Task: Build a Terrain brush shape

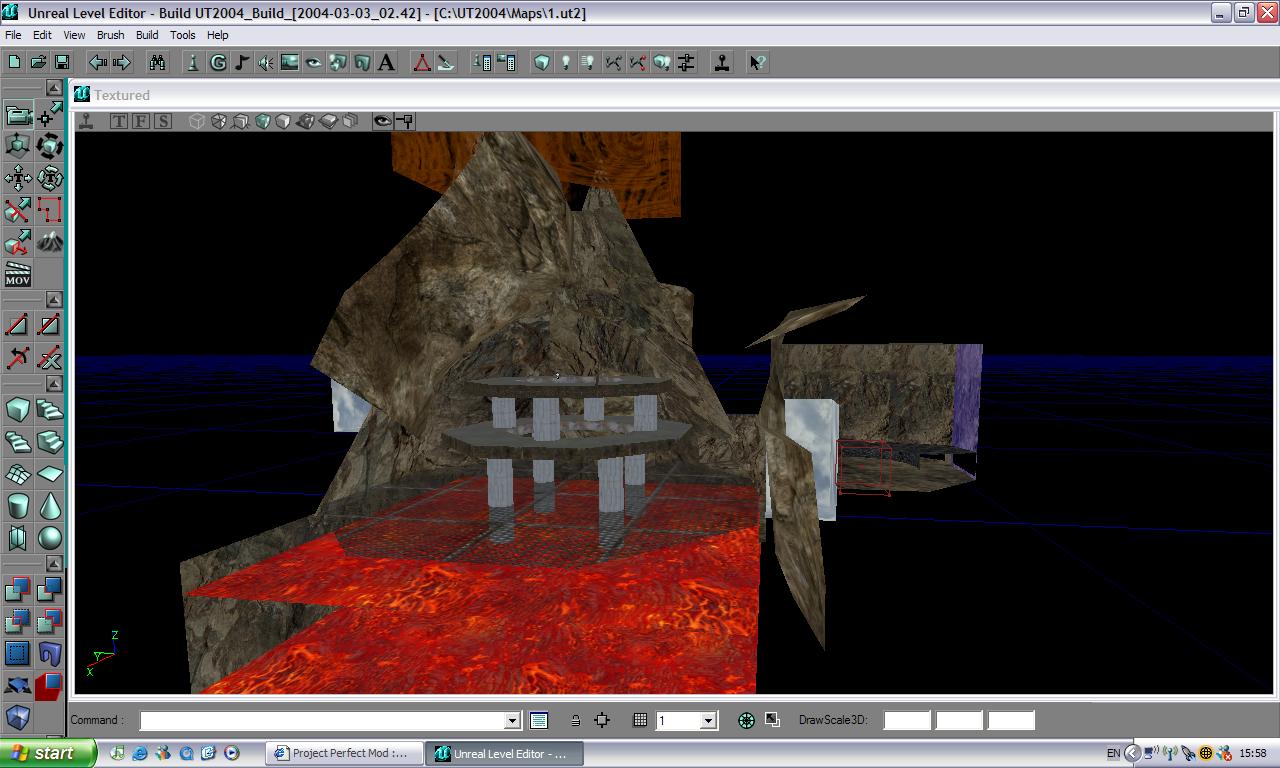Action: point(18,474)
